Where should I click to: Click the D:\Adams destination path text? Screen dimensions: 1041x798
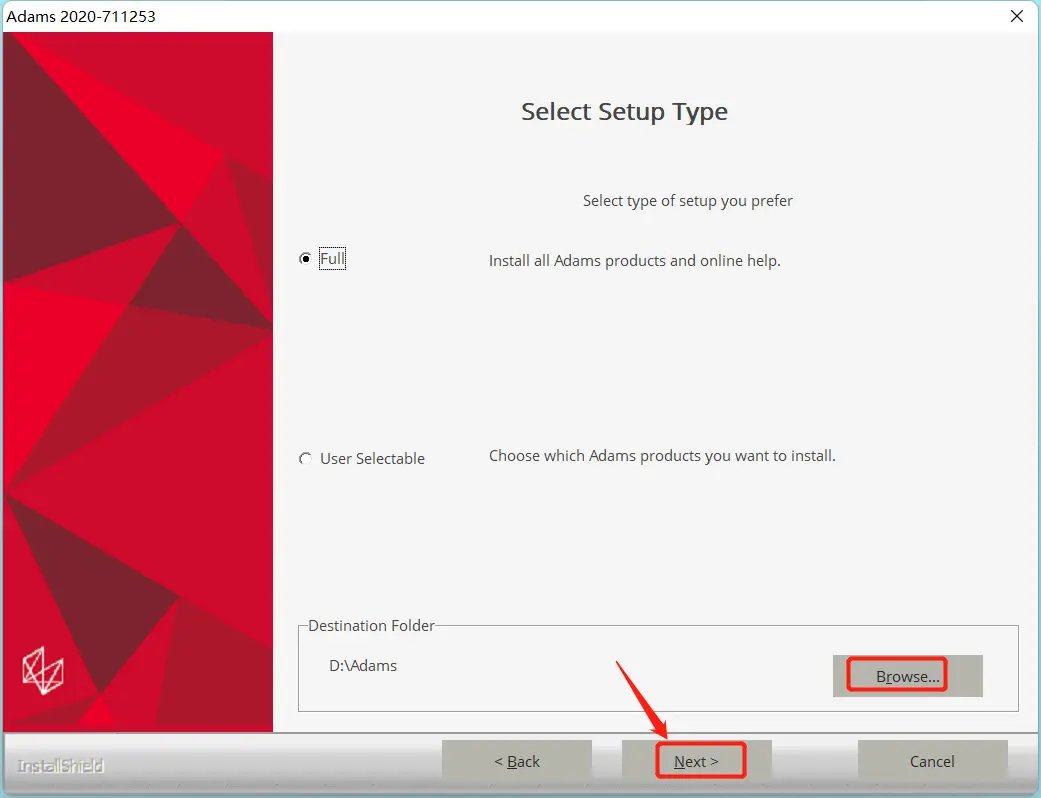click(363, 665)
